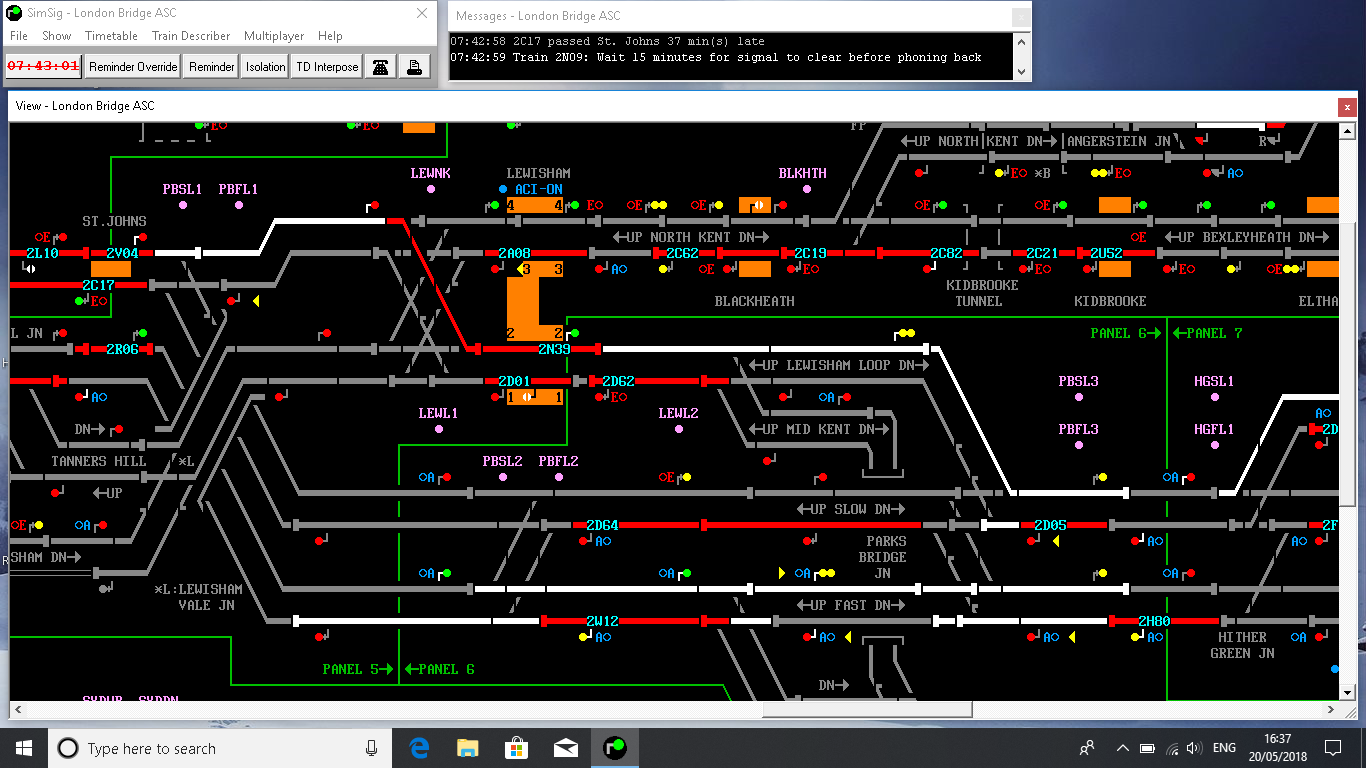Toggle the PBSL3 pink indicator
Screen dimensions: 1366x768
[1079, 397]
